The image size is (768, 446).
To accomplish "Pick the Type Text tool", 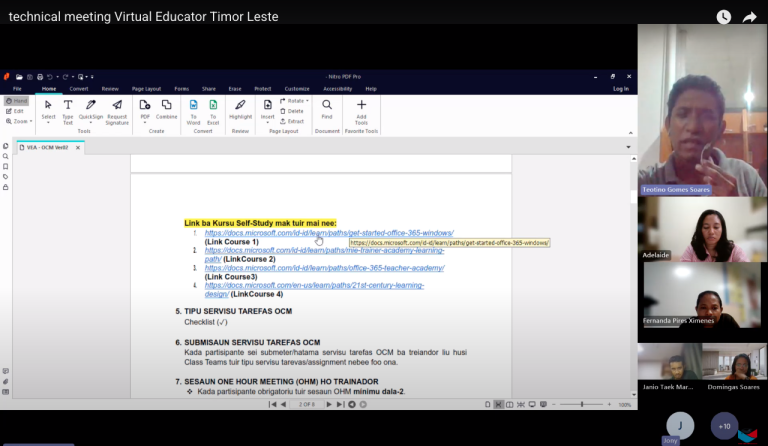I will [x=68, y=112].
